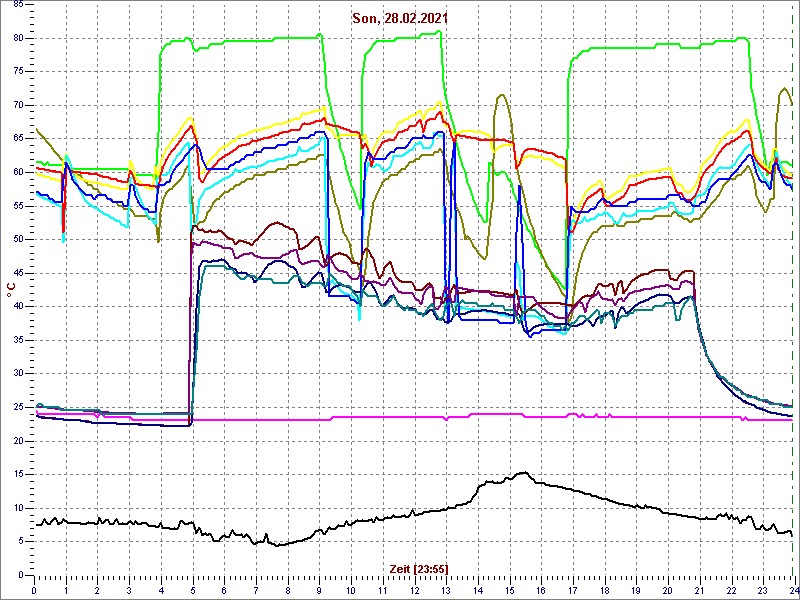Click the '°C' temperature axis unit label
Viewport: 800px width, 600px height.
[x=10, y=292]
